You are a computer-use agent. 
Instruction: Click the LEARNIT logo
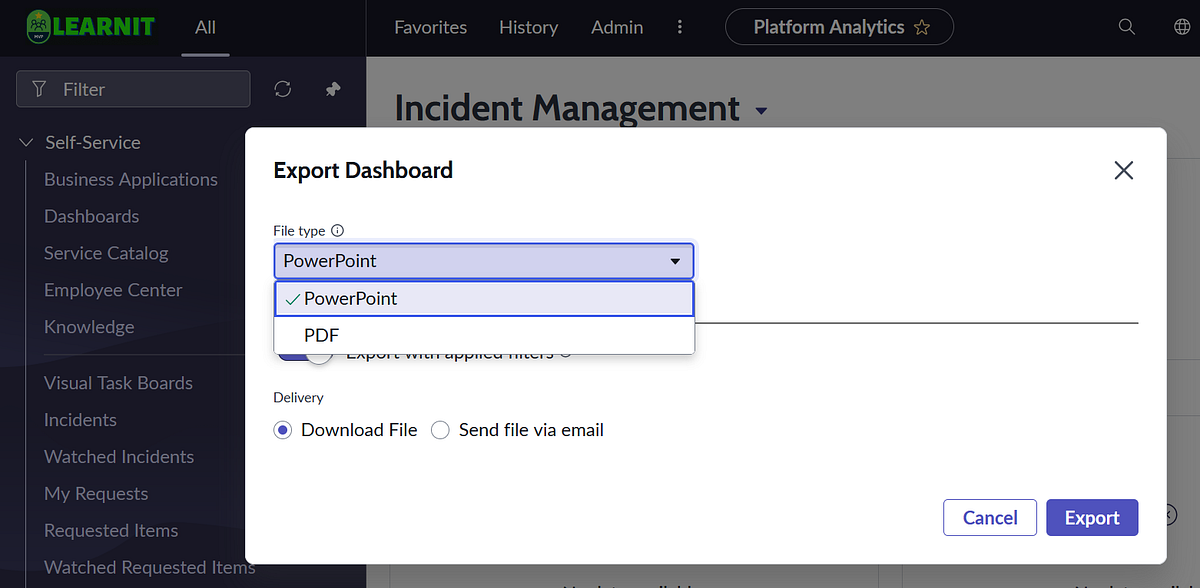tap(90, 27)
